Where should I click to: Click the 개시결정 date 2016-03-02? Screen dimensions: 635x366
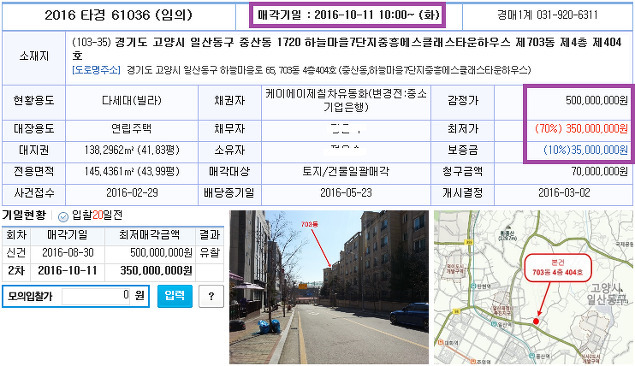564,193
